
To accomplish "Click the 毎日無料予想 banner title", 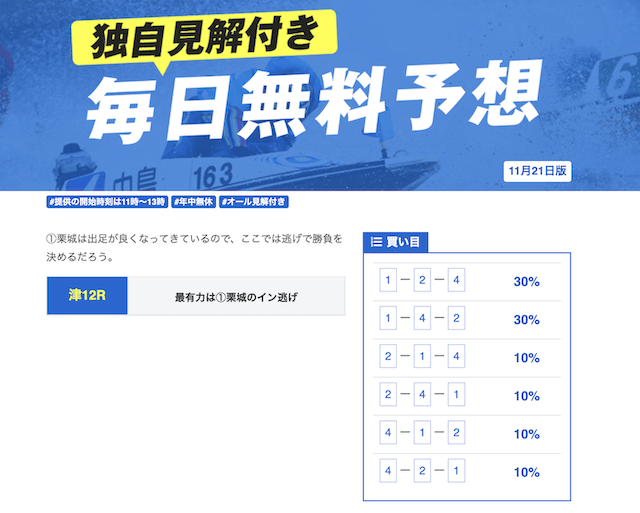I will (x=313, y=101).
